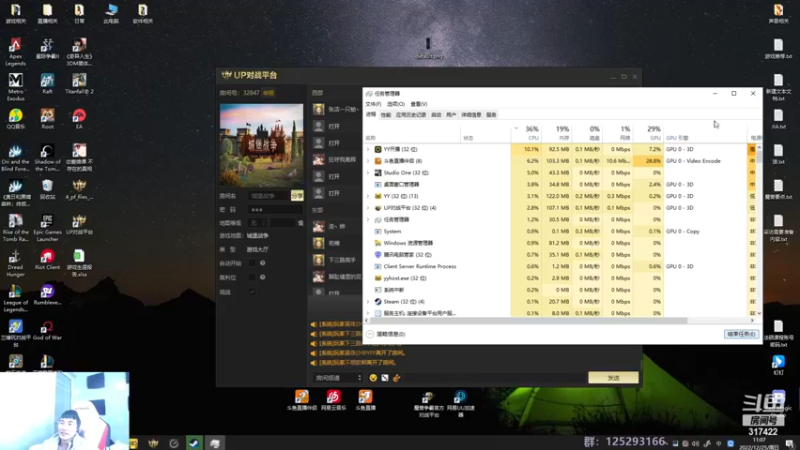Expand the 任务管理器 process row

pos(368,219)
